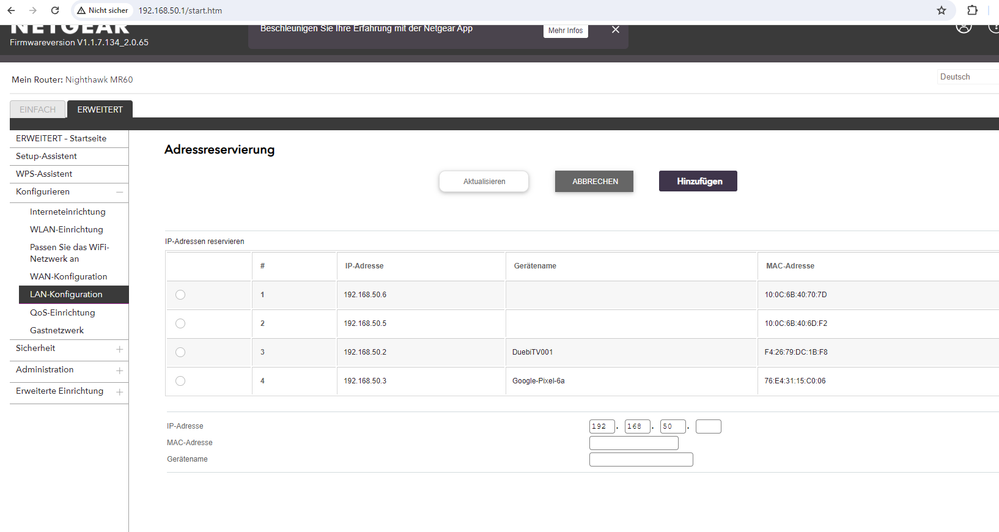The image size is (999, 532).
Task: Open Interneteinrichtung settings
Action: [68, 212]
